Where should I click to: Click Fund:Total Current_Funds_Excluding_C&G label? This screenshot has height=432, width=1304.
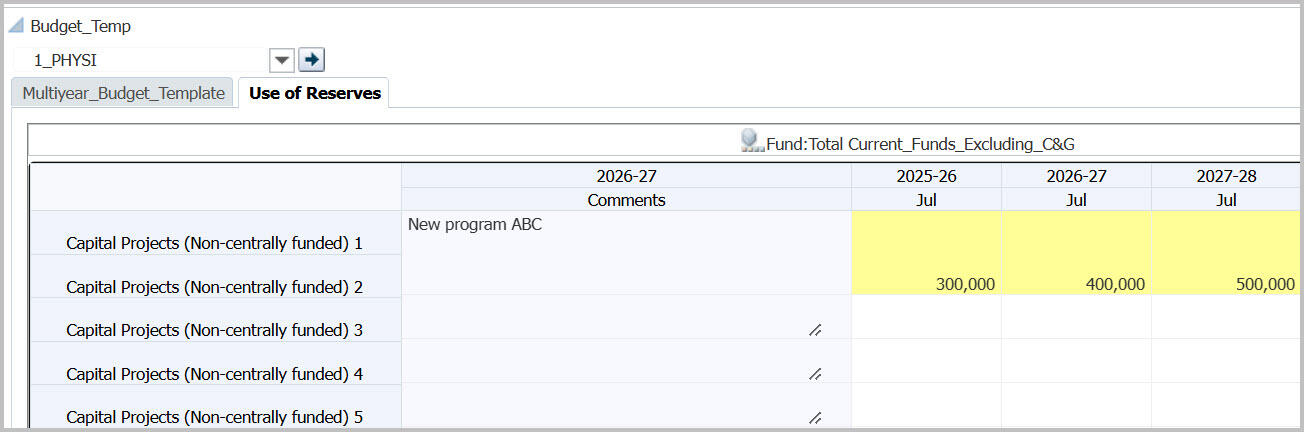(920, 144)
